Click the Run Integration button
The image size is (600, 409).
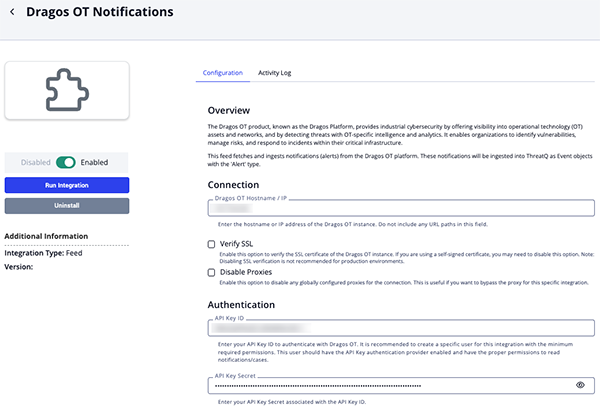click(67, 185)
